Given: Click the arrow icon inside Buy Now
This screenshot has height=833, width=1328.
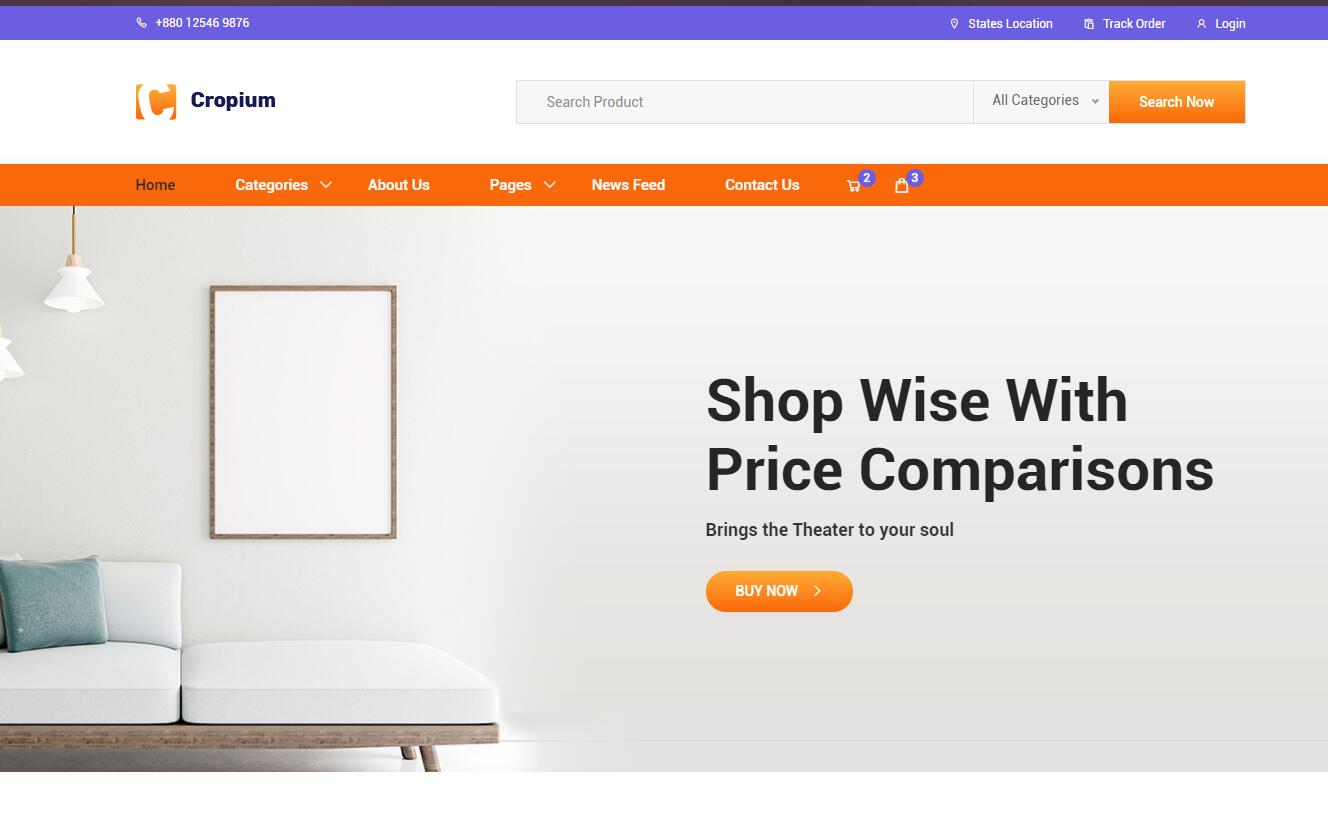Looking at the screenshot, I should (817, 591).
